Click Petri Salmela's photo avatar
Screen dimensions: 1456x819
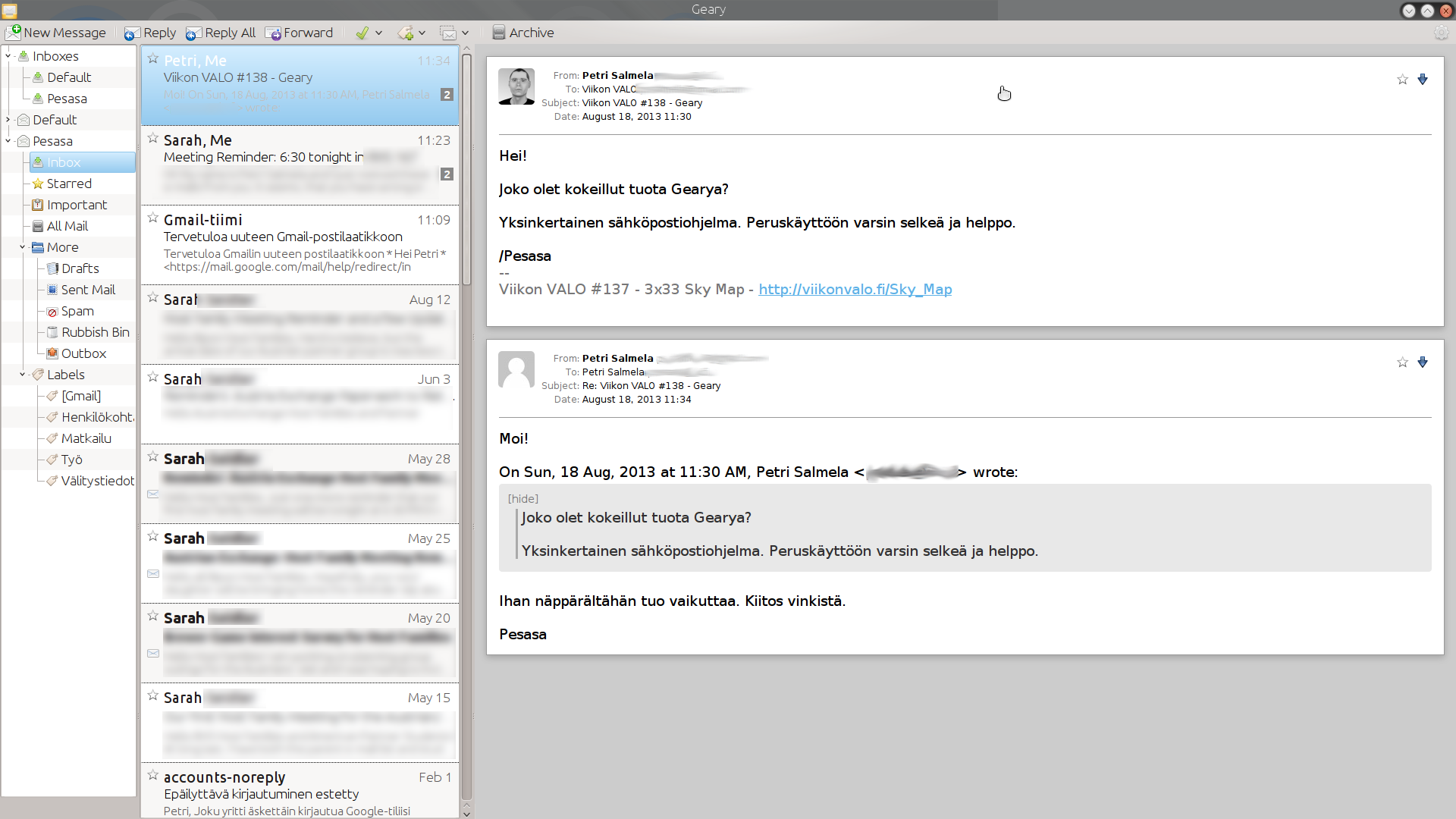coord(516,86)
